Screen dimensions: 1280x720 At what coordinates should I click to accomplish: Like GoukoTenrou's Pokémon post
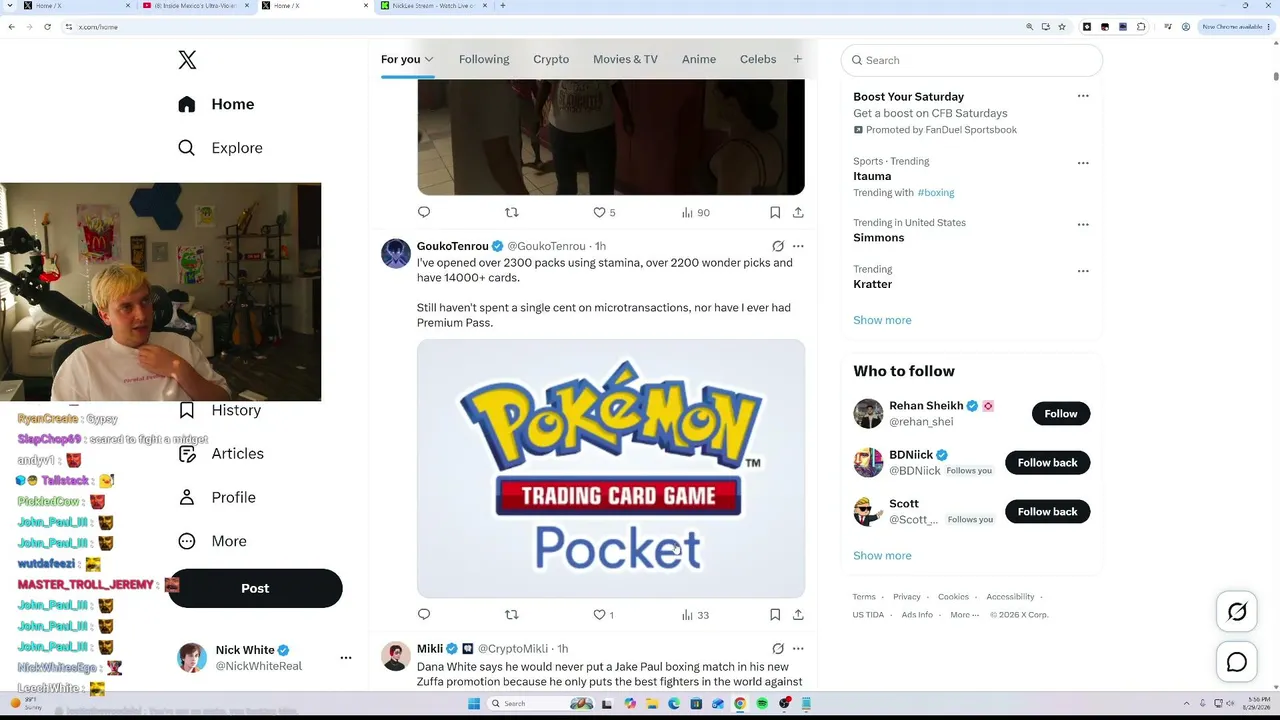click(603, 615)
